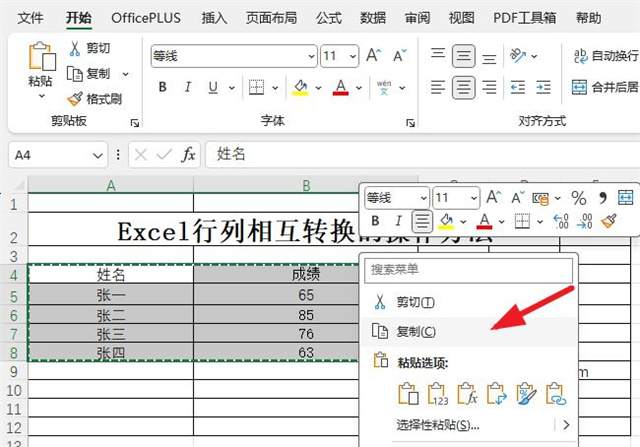This screenshot has height=447, width=640.
Task: Select the Format Painter brush in ribbon
Action: (x=75, y=99)
